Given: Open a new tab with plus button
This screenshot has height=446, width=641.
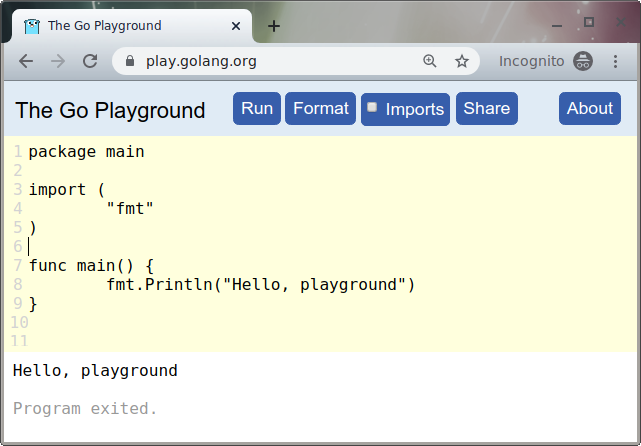Looking at the screenshot, I should 274,26.
